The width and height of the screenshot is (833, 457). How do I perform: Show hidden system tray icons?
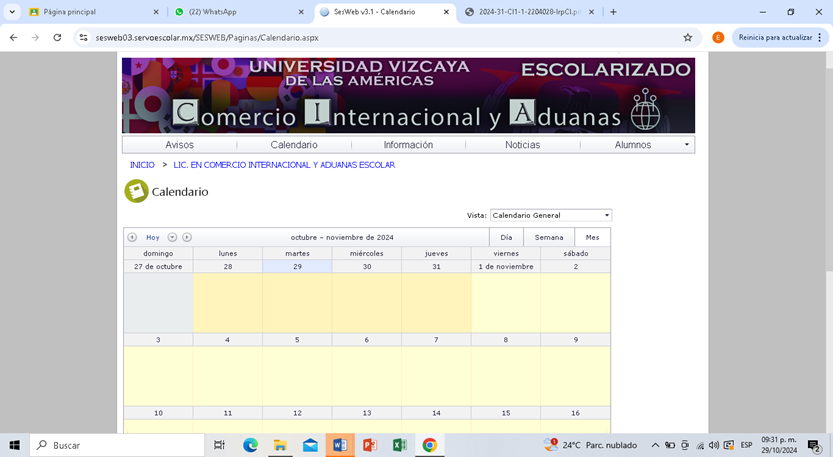pos(656,445)
